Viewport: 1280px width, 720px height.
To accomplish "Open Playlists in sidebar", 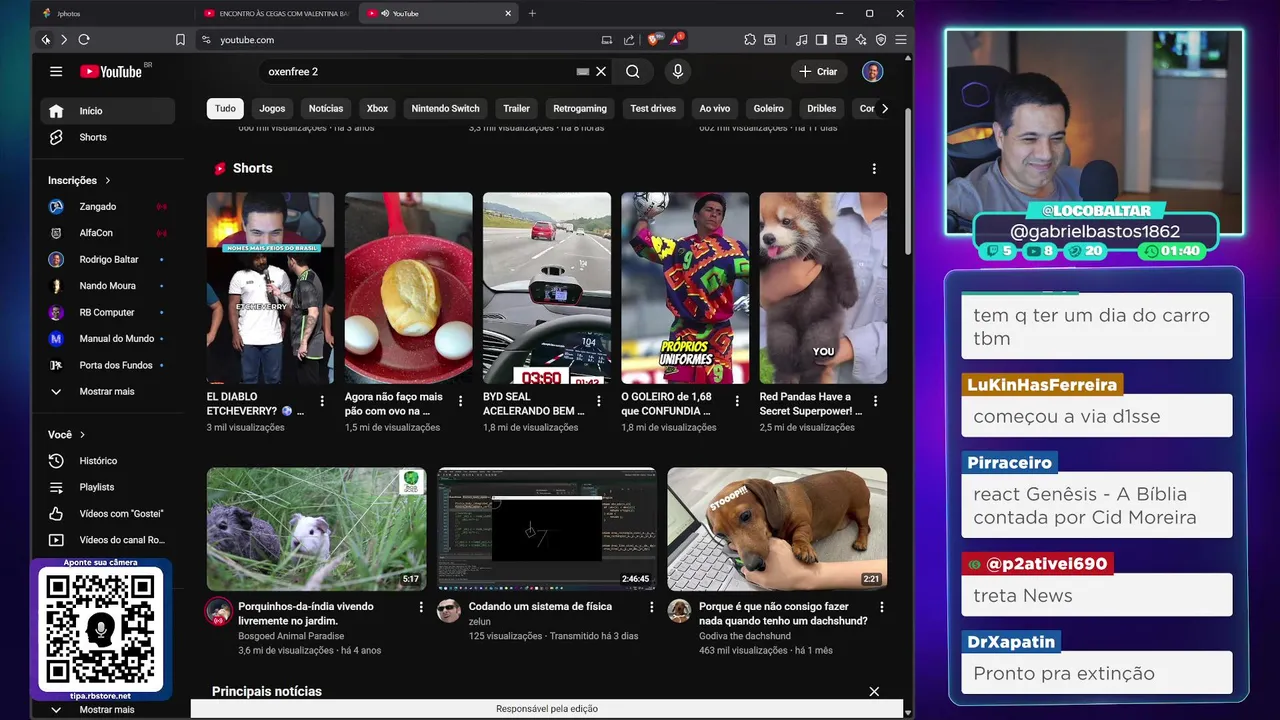I will 107,487.
